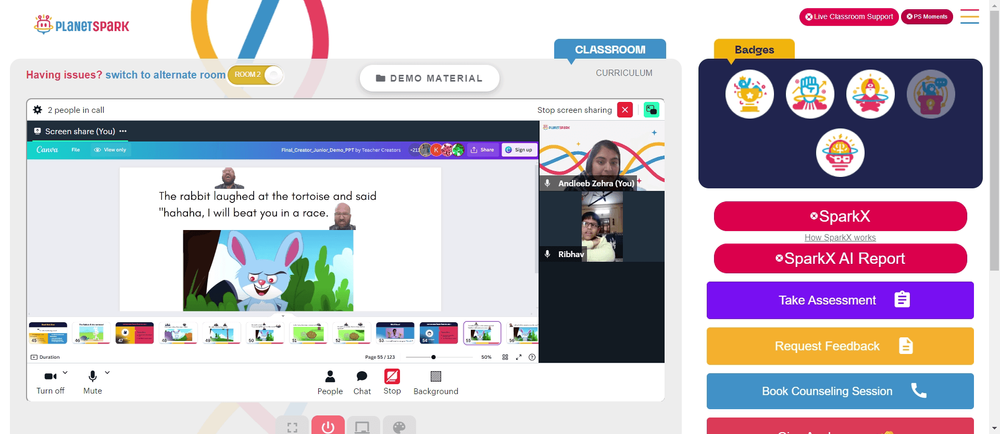
Task: Expand microphone options arrow next to Mute
Action: point(107,373)
